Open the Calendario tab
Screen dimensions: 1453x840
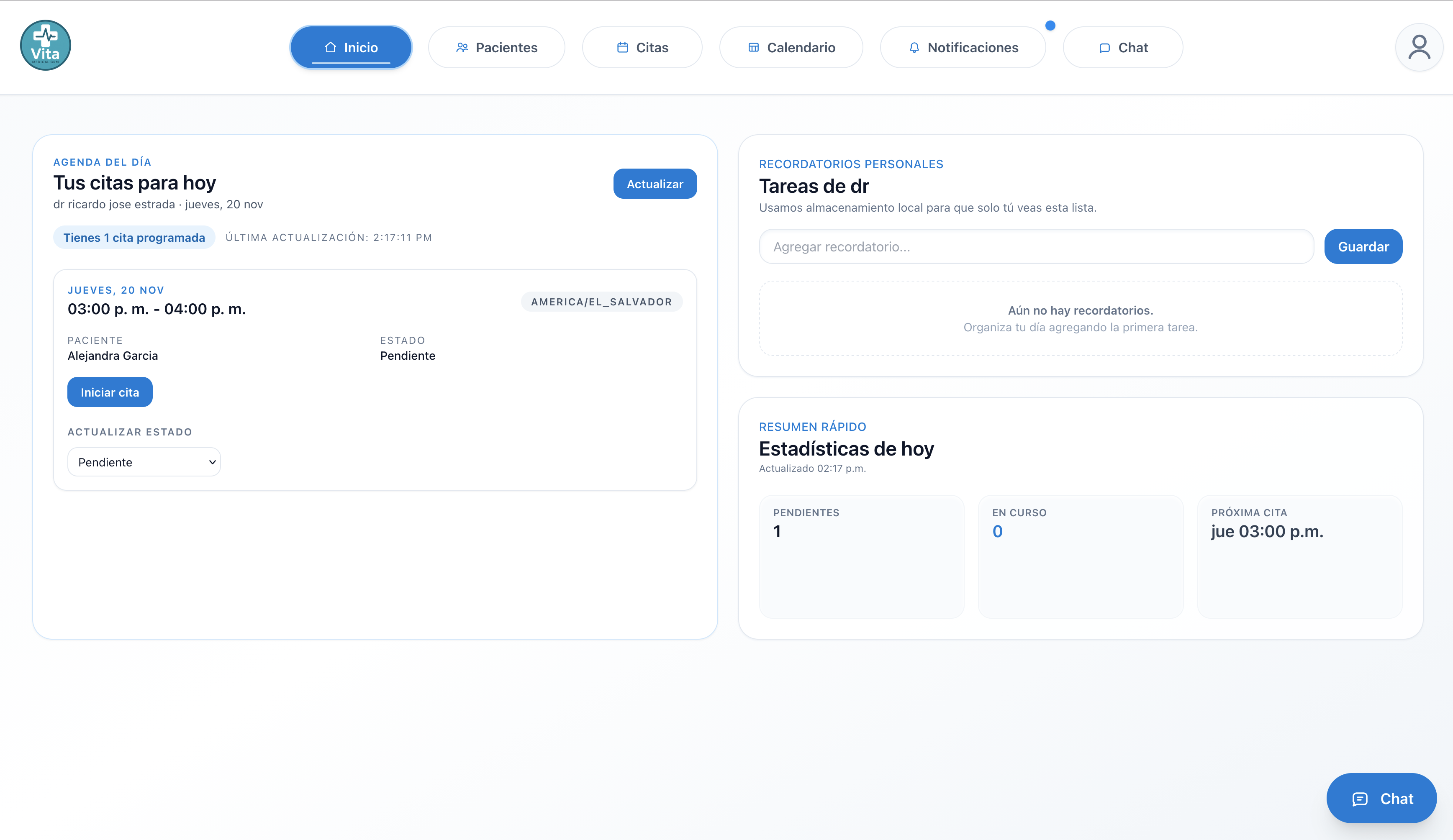click(791, 47)
